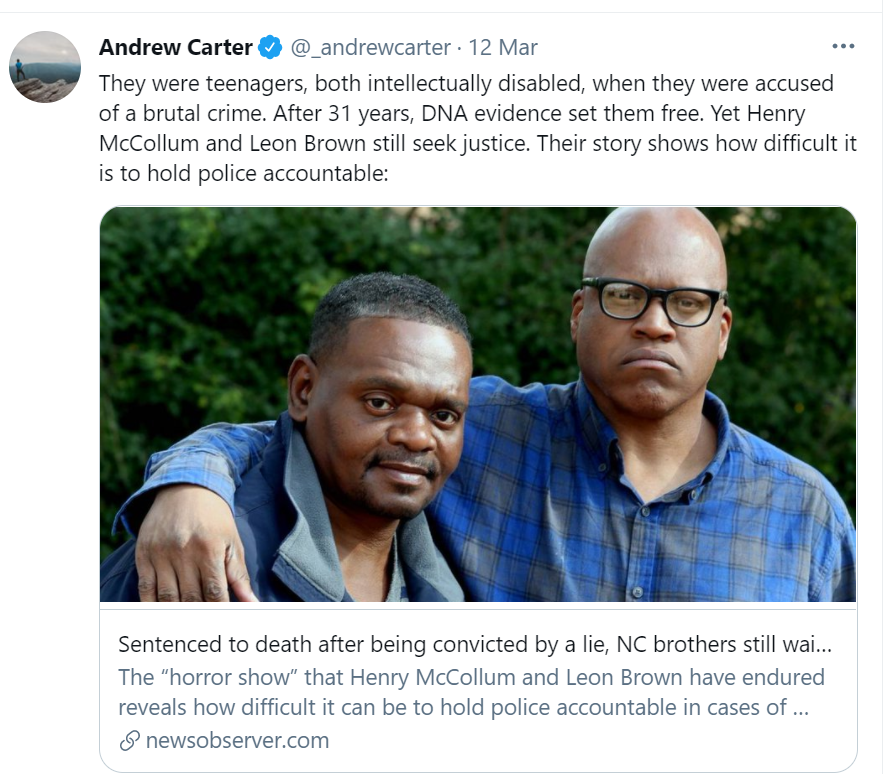Open Andrew Carter's profile avatar
Screen dimensions: 894x774
pyautogui.click(x=44, y=67)
